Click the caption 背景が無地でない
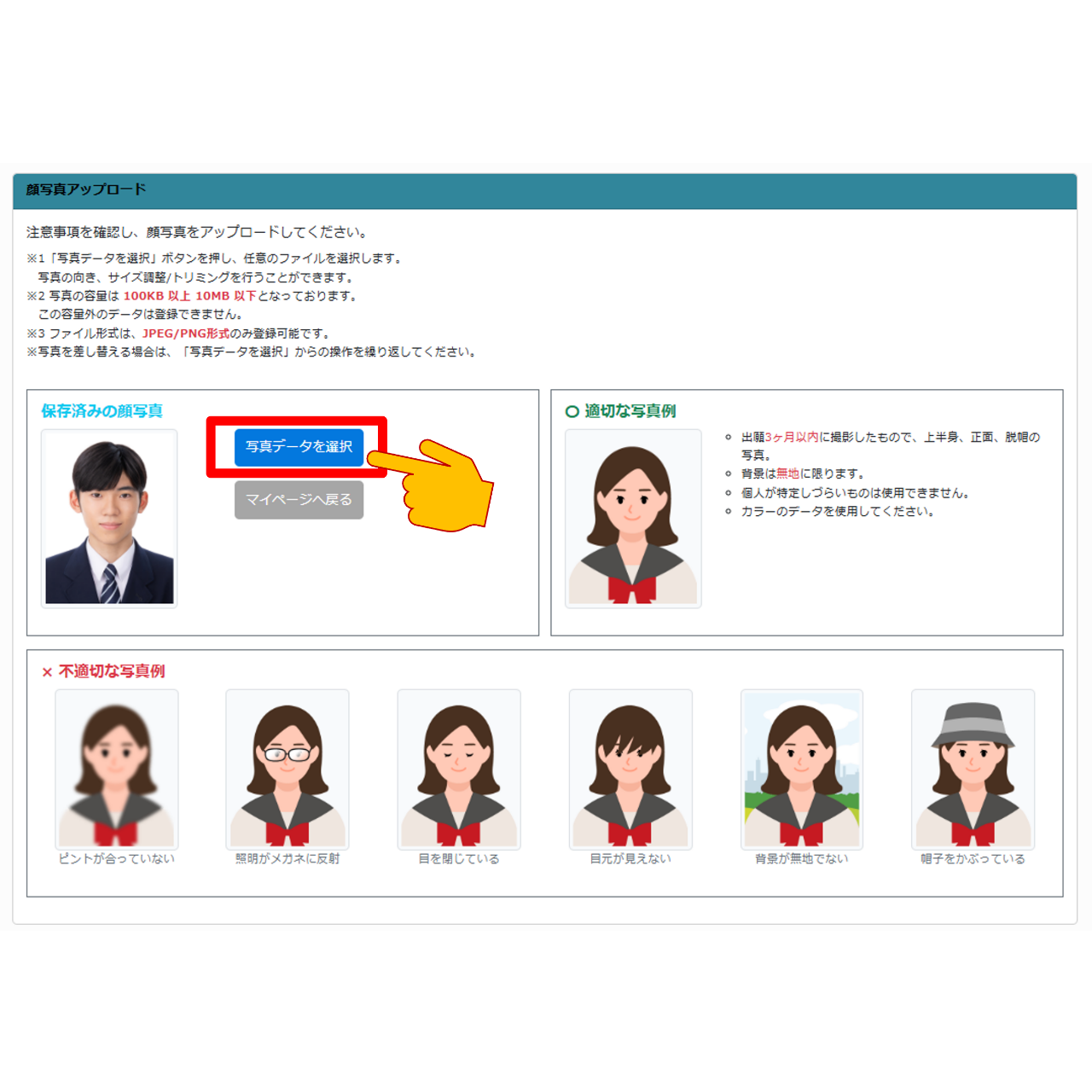This screenshot has height=1092, width=1092. click(x=802, y=859)
